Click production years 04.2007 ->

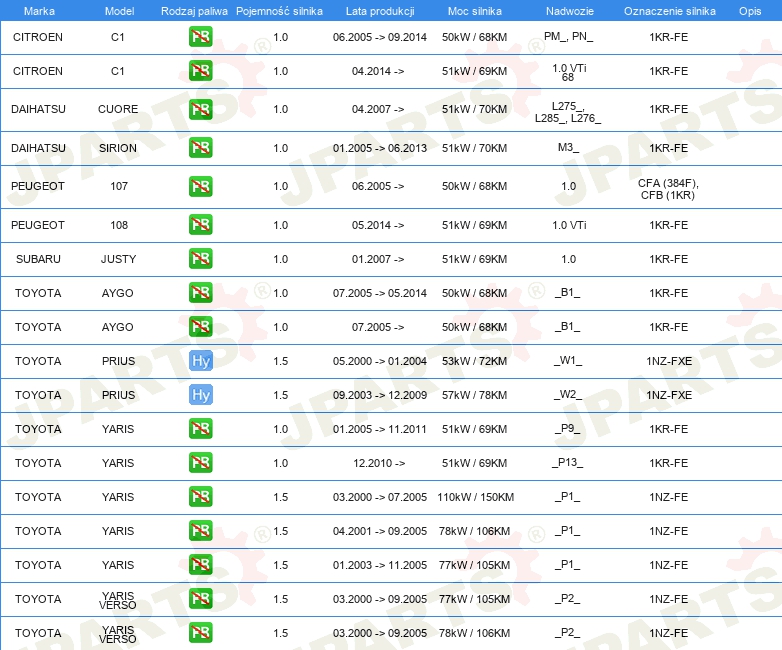tap(378, 109)
